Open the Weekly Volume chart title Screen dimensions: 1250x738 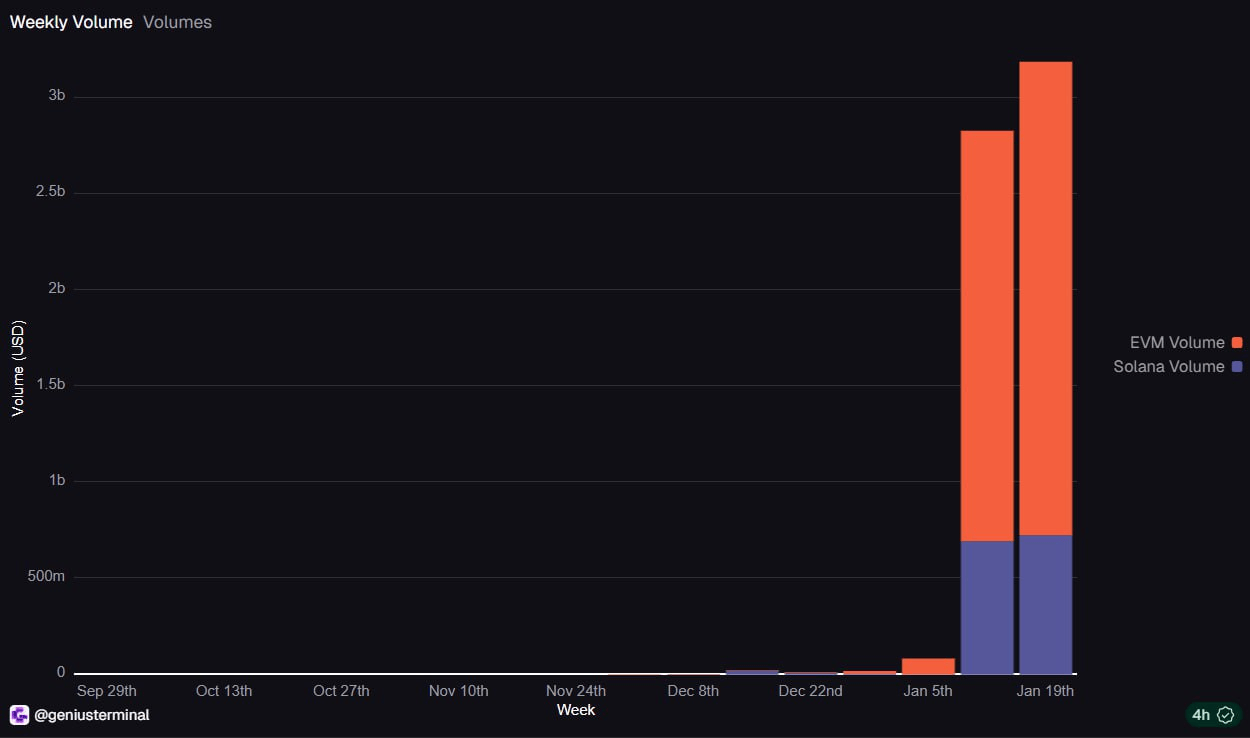(71, 22)
